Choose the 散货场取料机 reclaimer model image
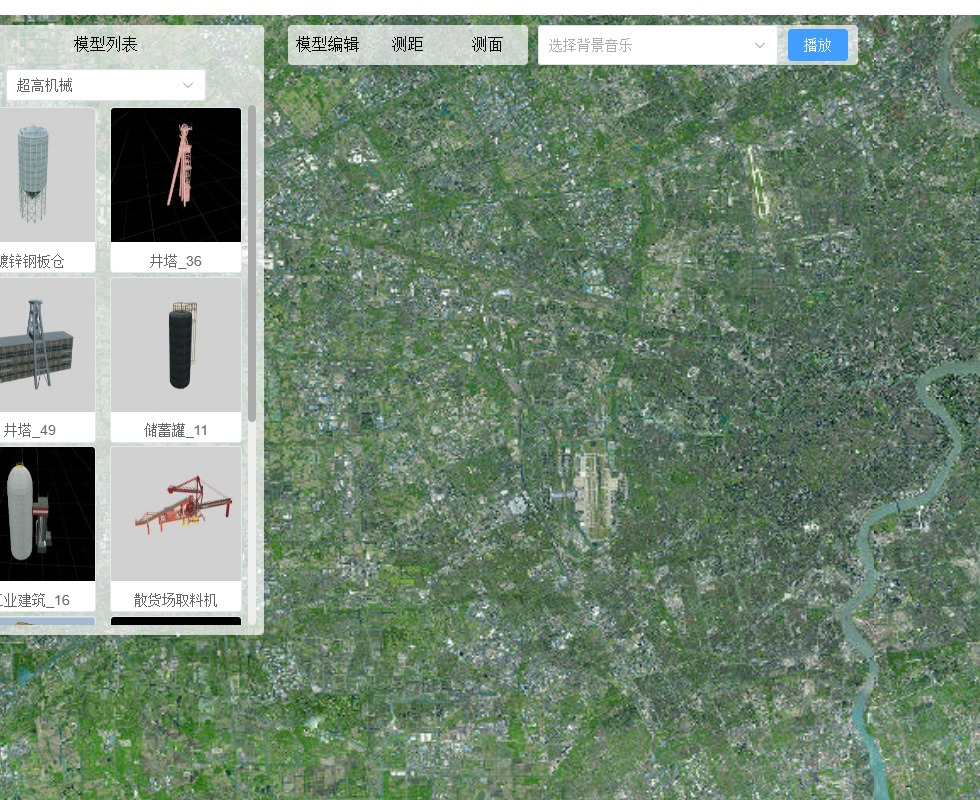Screen dimensions: 980x800 click(176, 514)
